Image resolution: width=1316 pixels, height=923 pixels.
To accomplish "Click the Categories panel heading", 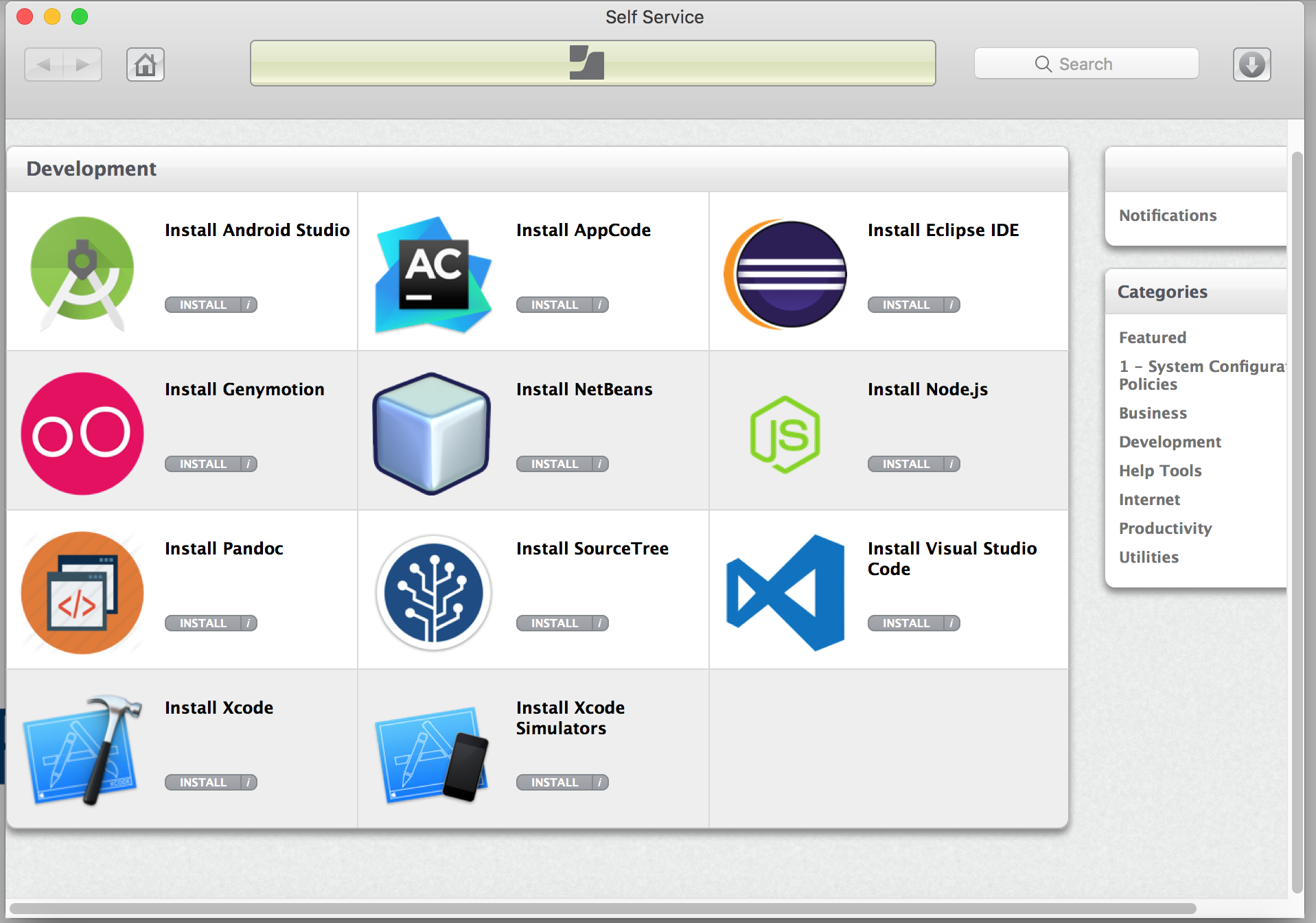I will point(1162,292).
